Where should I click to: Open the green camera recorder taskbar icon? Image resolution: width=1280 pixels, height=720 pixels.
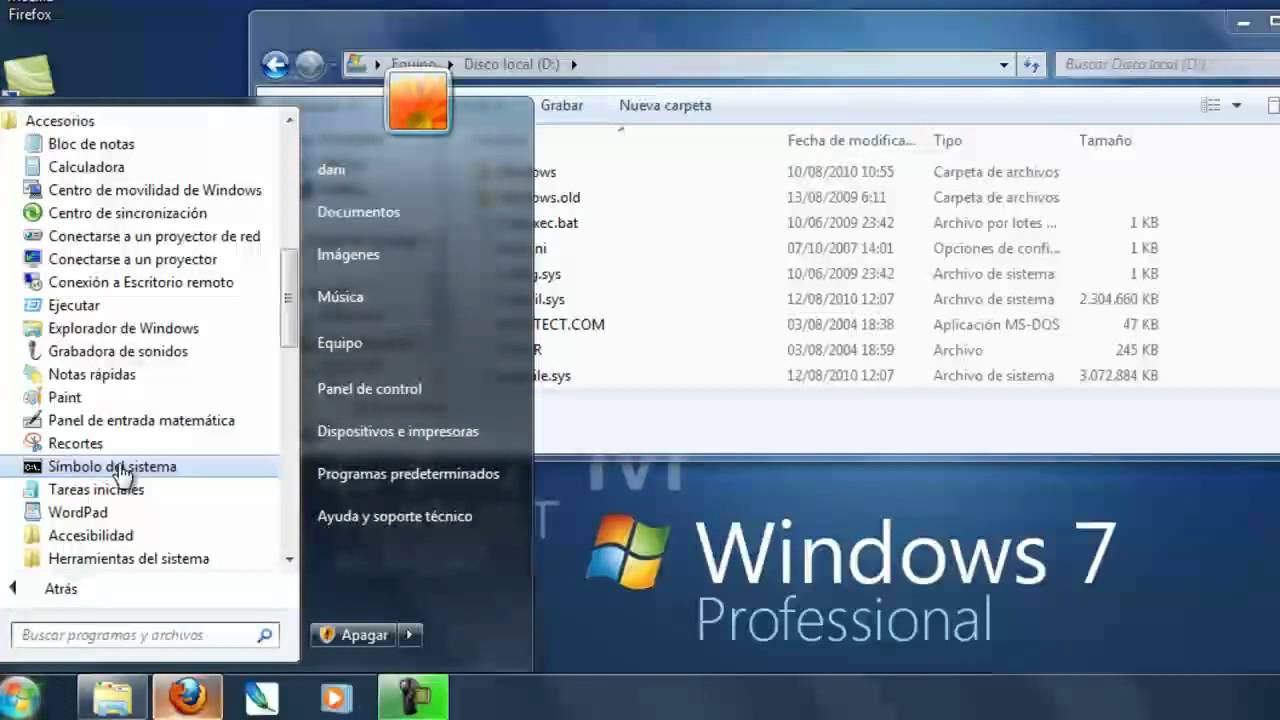coord(413,697)
